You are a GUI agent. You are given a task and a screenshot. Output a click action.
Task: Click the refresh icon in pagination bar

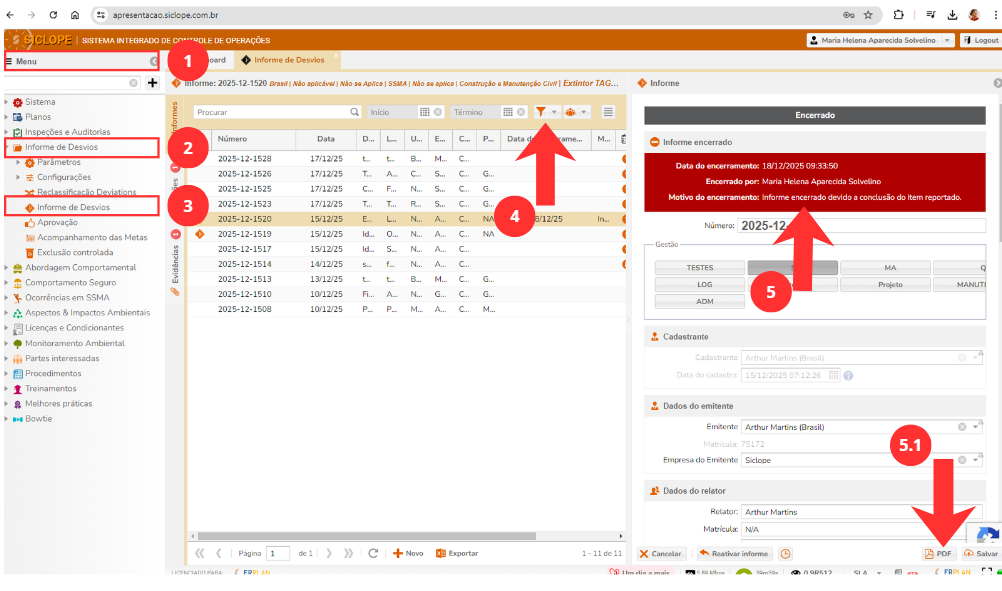373,553
